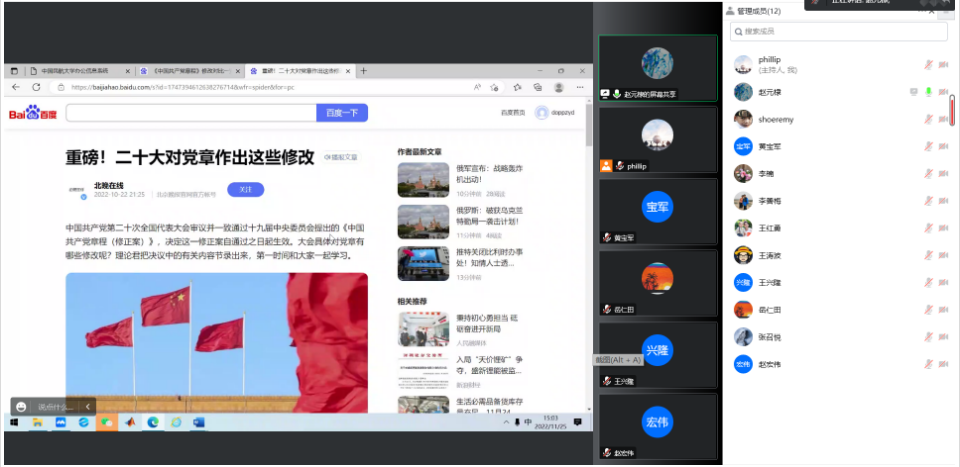Toggle muted microphone for phillip in list
Viewport: 960px width, 467px height.
(928, 65)
